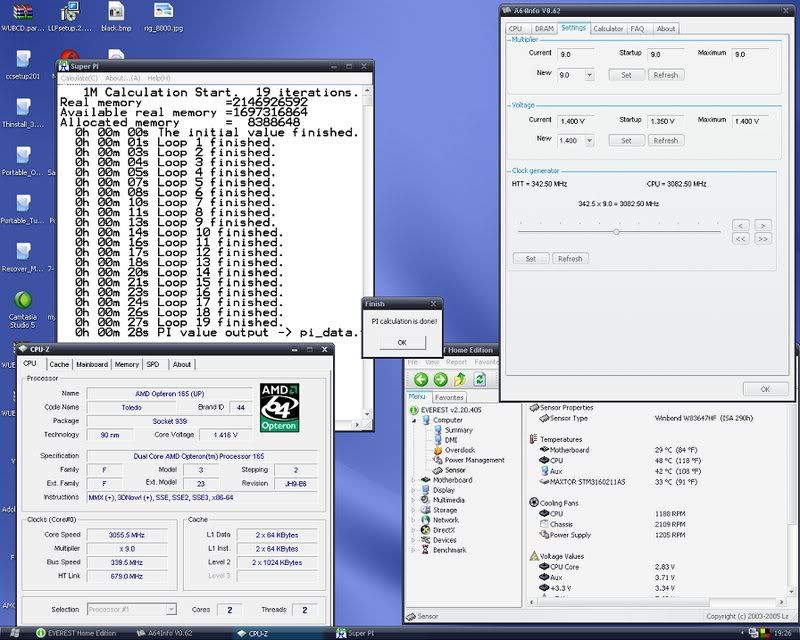Click Refresh in the Clock generator section

click(x=570, y=259)
